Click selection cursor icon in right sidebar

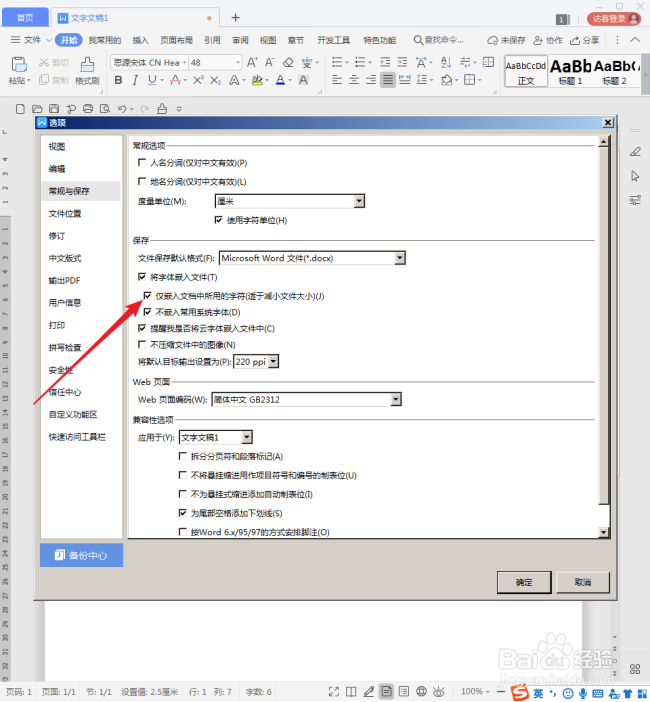tap(635, 176)
